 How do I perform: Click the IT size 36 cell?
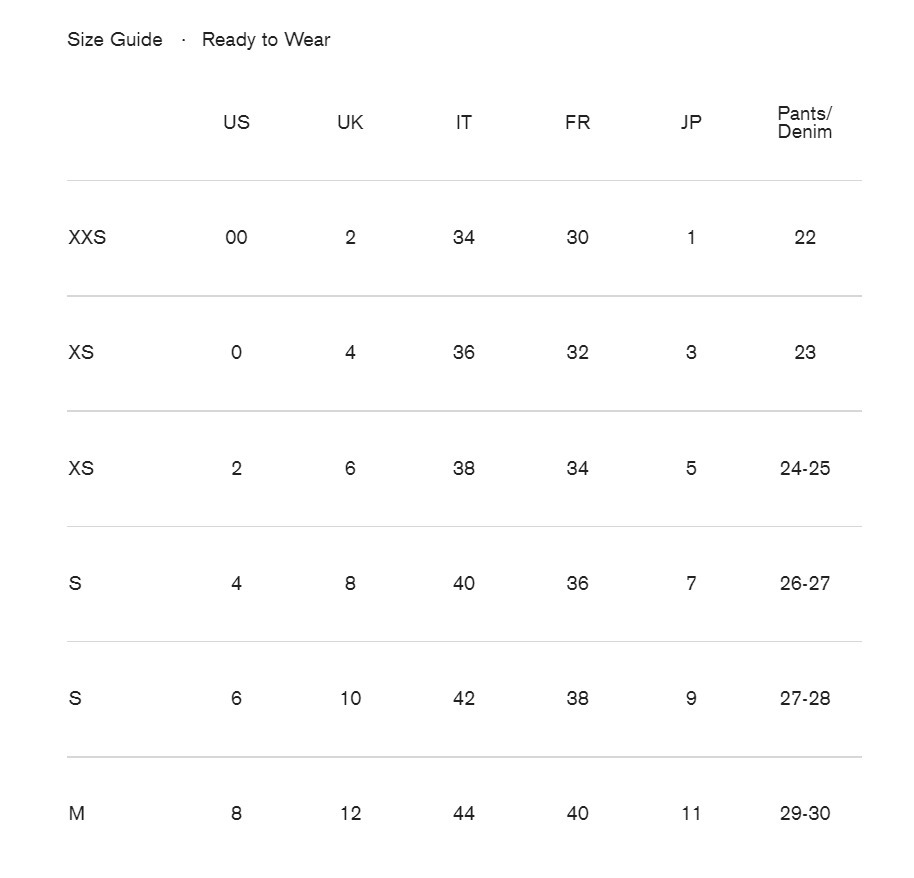point(463,352)
